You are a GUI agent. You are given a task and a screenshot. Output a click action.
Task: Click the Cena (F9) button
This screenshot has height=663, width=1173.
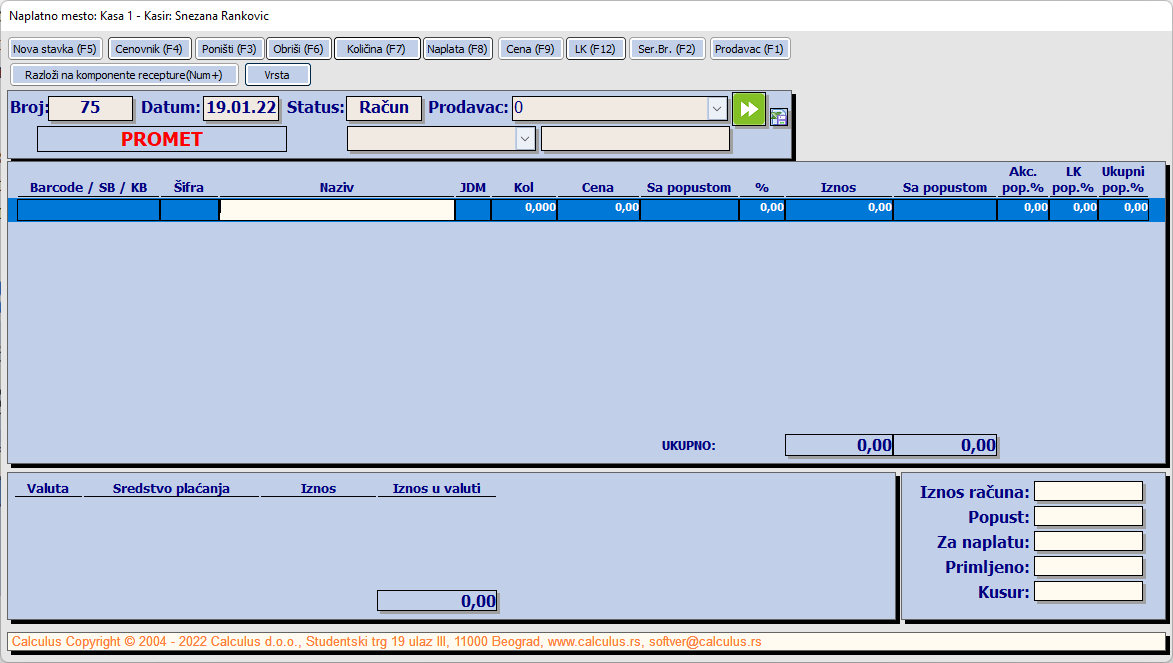(x=530, y=49)
